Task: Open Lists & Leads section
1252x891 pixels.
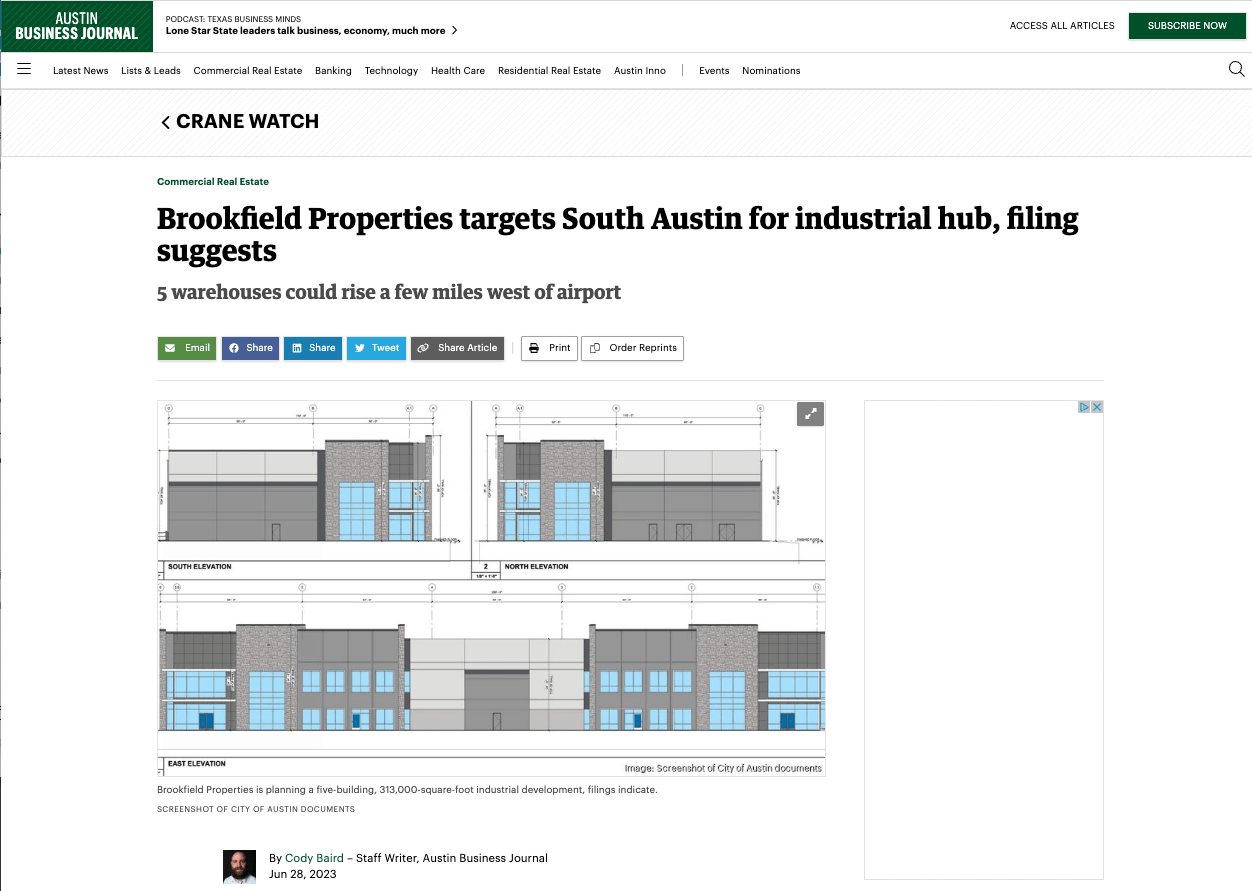Action: pos(151,71)
